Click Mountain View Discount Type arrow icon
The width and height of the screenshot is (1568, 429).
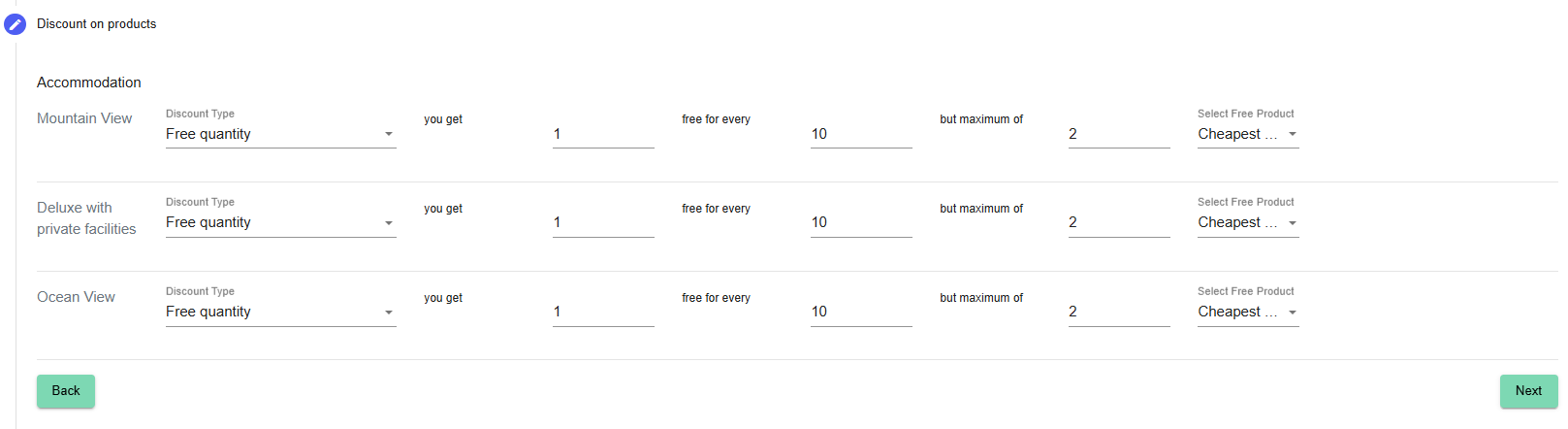pyautogui.click(x=389, y=134)
